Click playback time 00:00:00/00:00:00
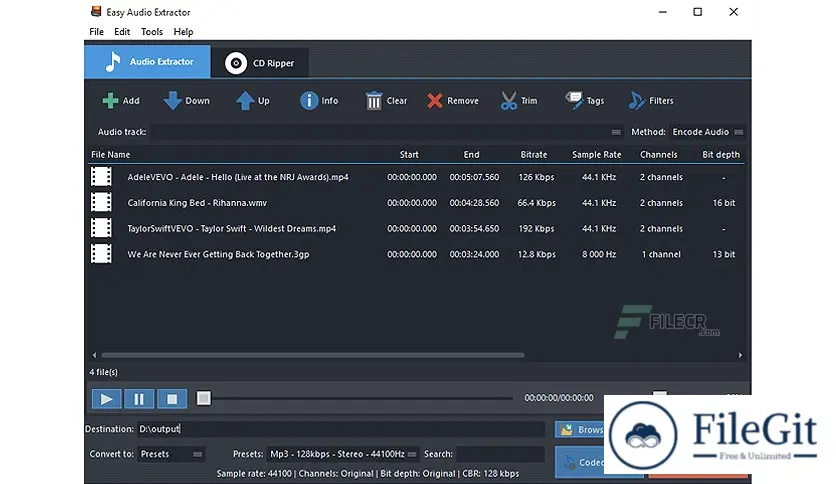 559,398
